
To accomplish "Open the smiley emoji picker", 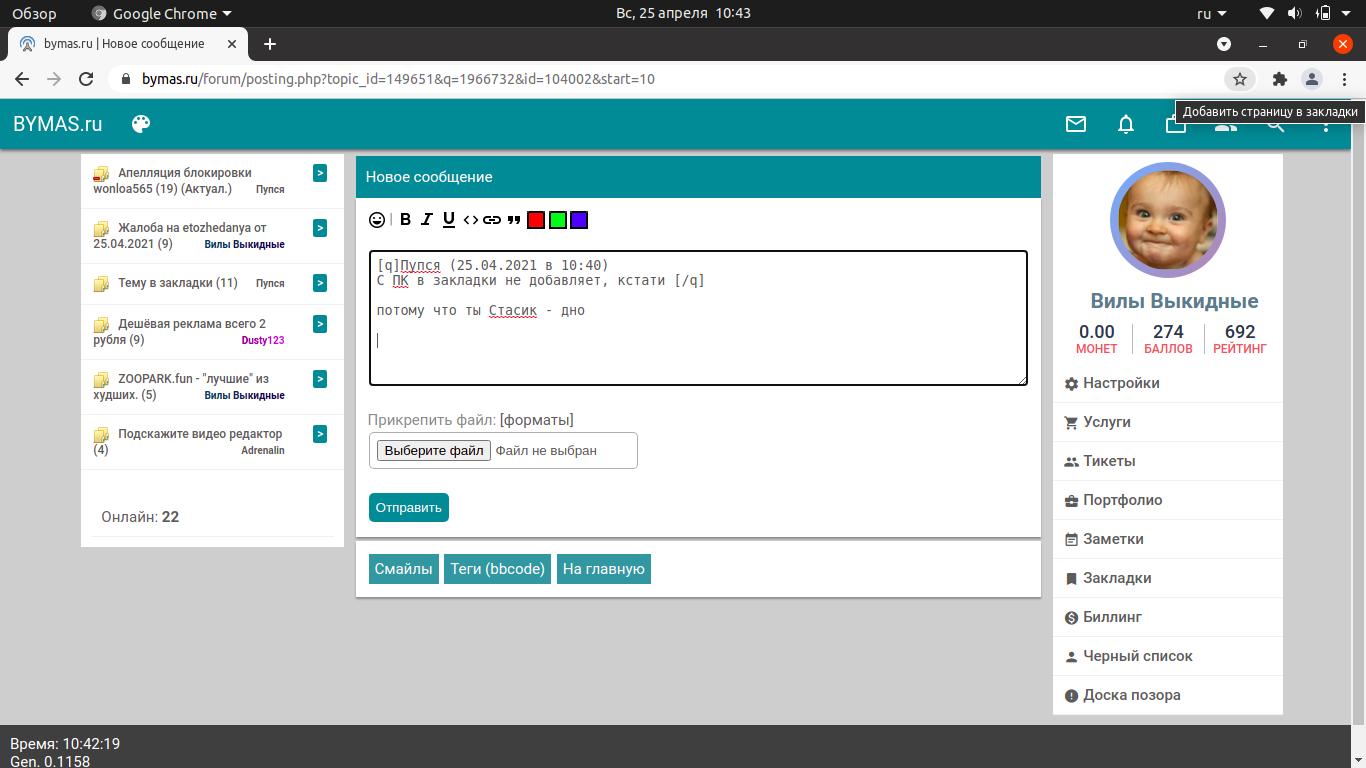I will click(377, 220).
